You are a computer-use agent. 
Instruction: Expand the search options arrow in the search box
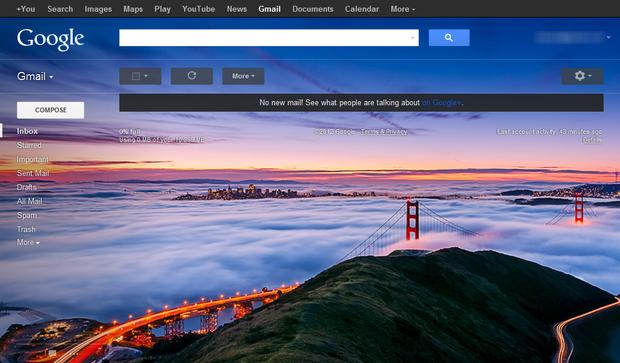[x=412, y=38]
